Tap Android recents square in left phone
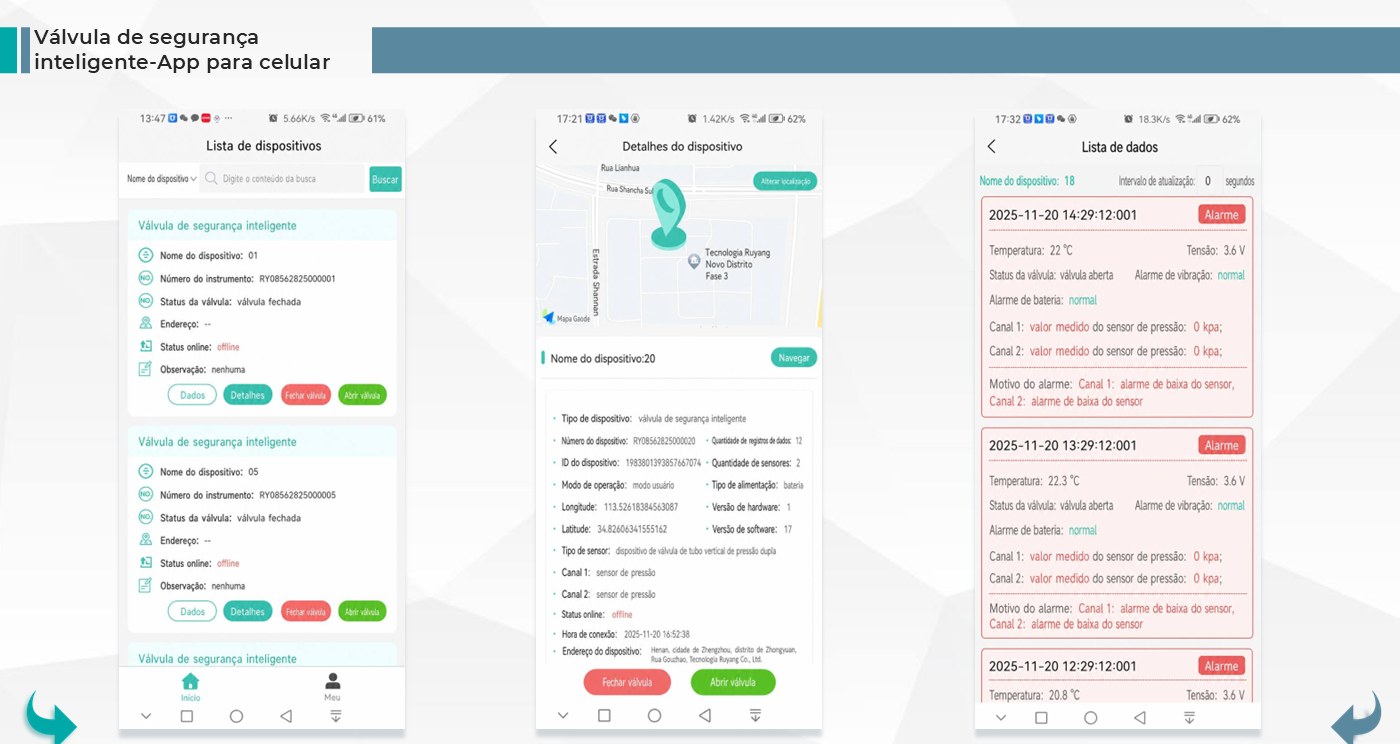Viewport: 1400px width, 744px height. click(186, 716)
